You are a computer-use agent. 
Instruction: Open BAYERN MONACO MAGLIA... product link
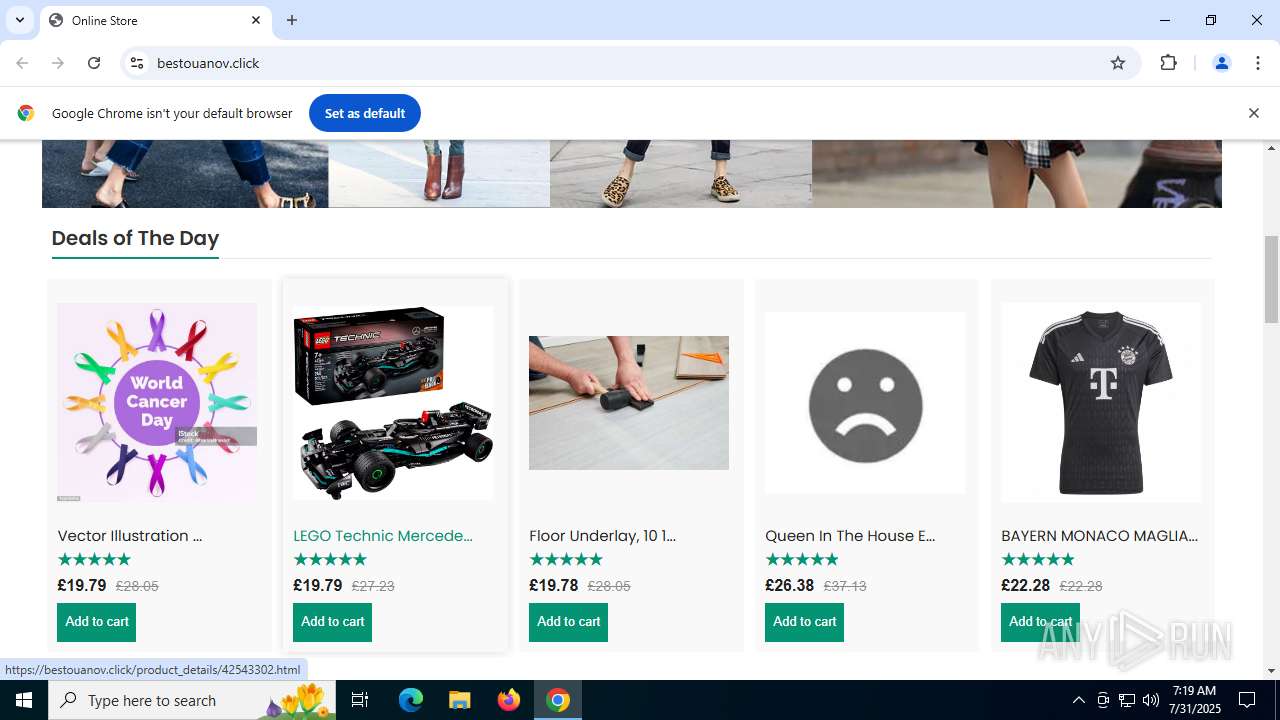coord(1099,536)
